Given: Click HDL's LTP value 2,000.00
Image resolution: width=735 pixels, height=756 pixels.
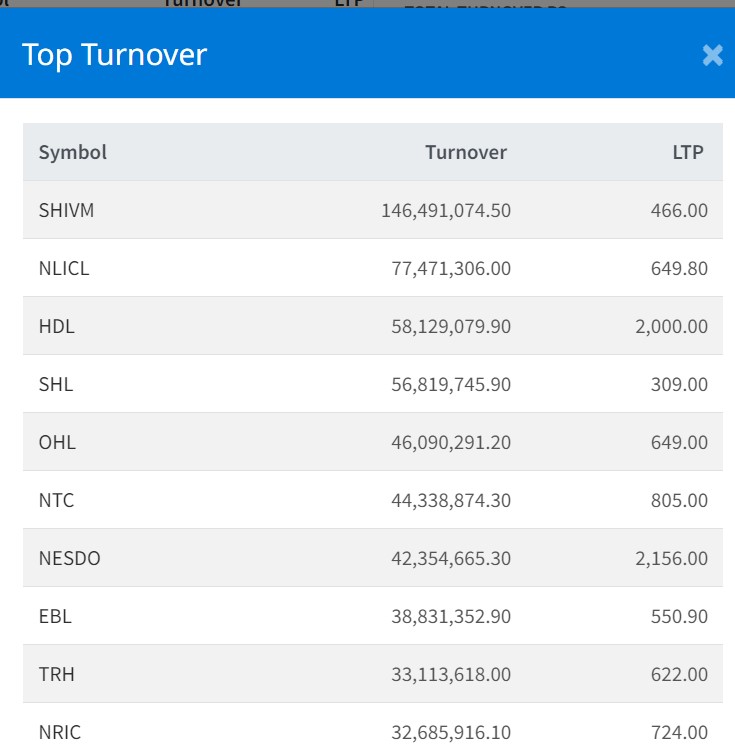Looking at the screenshot, I should point(671,326).
